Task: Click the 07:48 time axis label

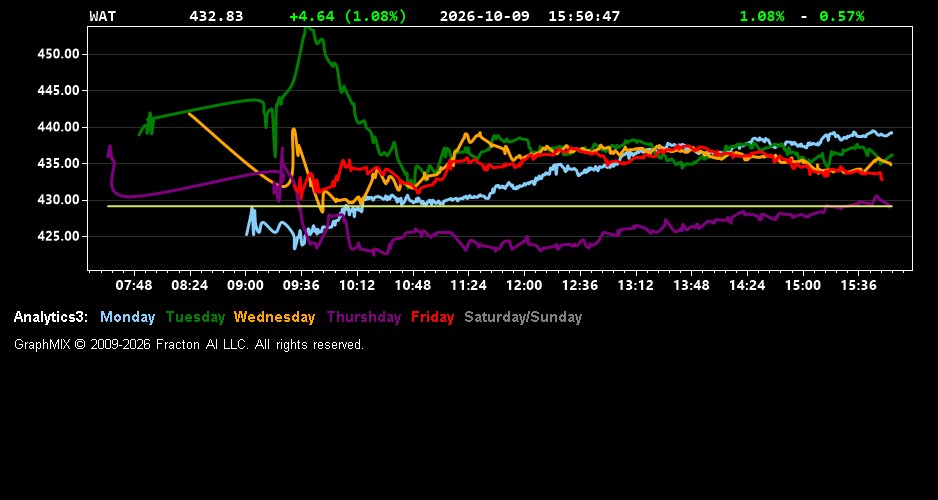Action: (134, 286)
